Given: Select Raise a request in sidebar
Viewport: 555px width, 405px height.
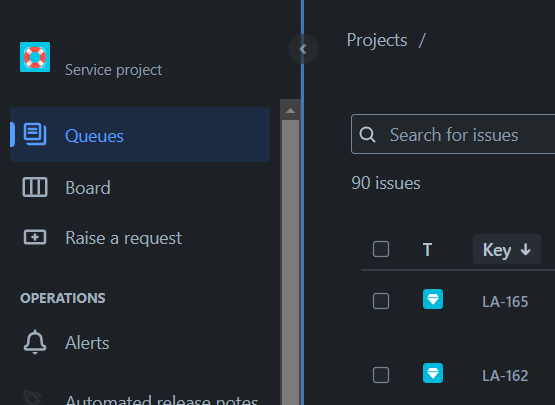Looking at the screenshot, I should tap(140, 238).
